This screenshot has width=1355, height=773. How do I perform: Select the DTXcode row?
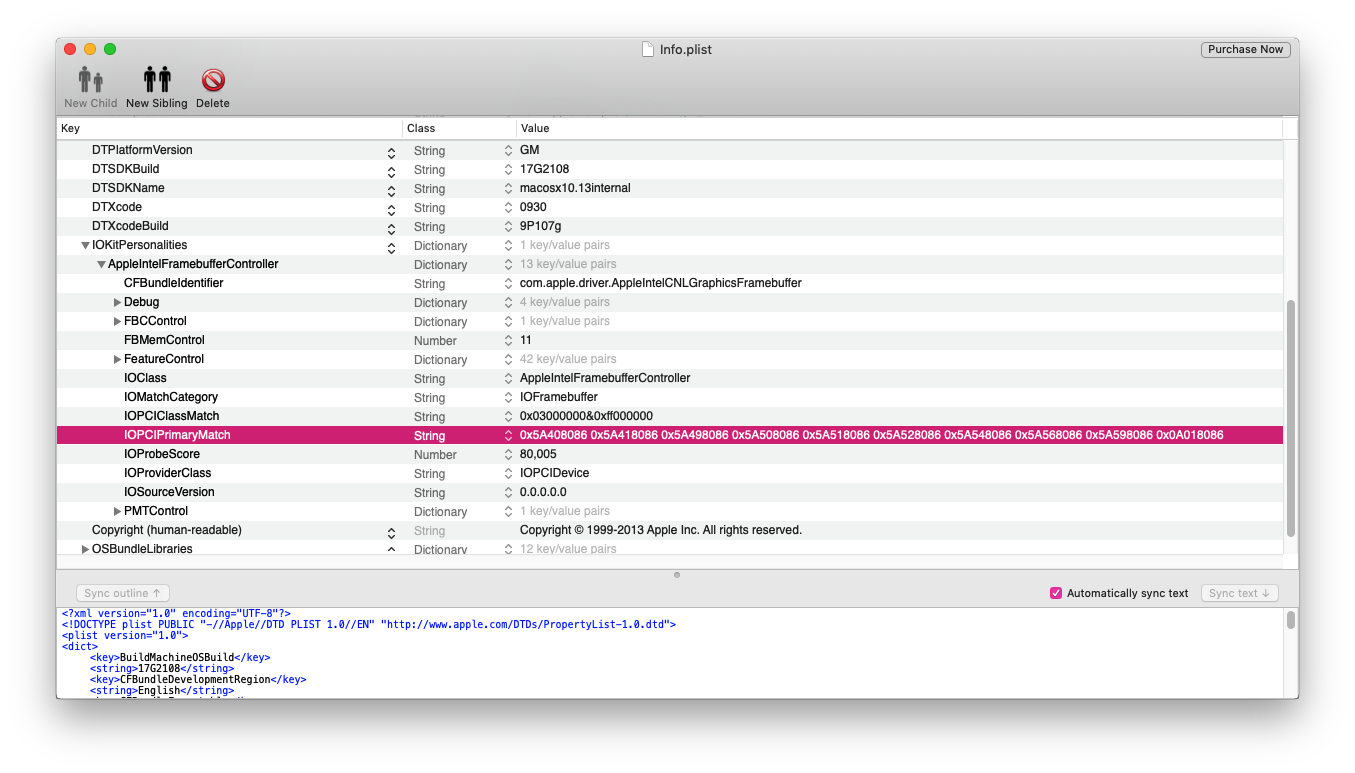670,207
